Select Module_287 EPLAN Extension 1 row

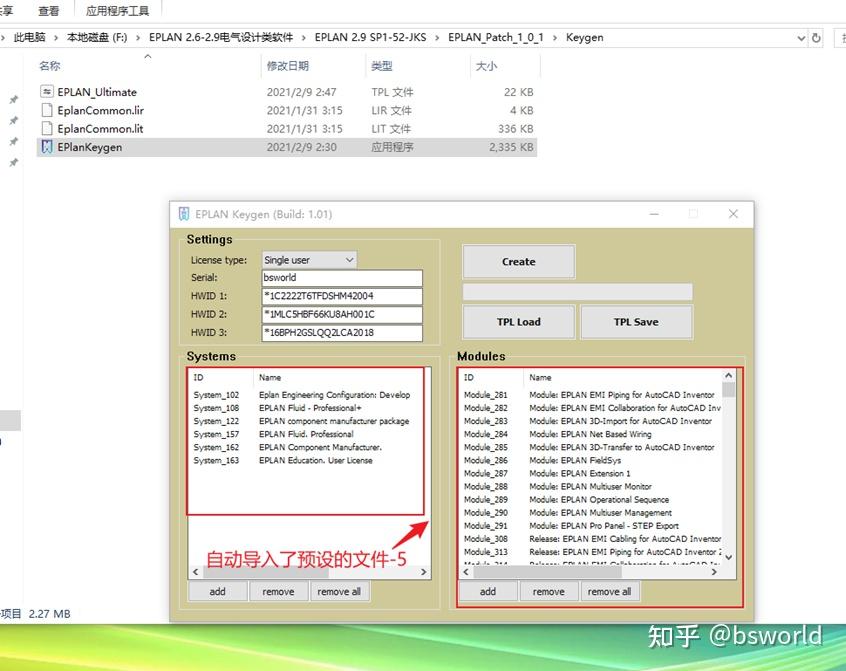click(591, 474)
